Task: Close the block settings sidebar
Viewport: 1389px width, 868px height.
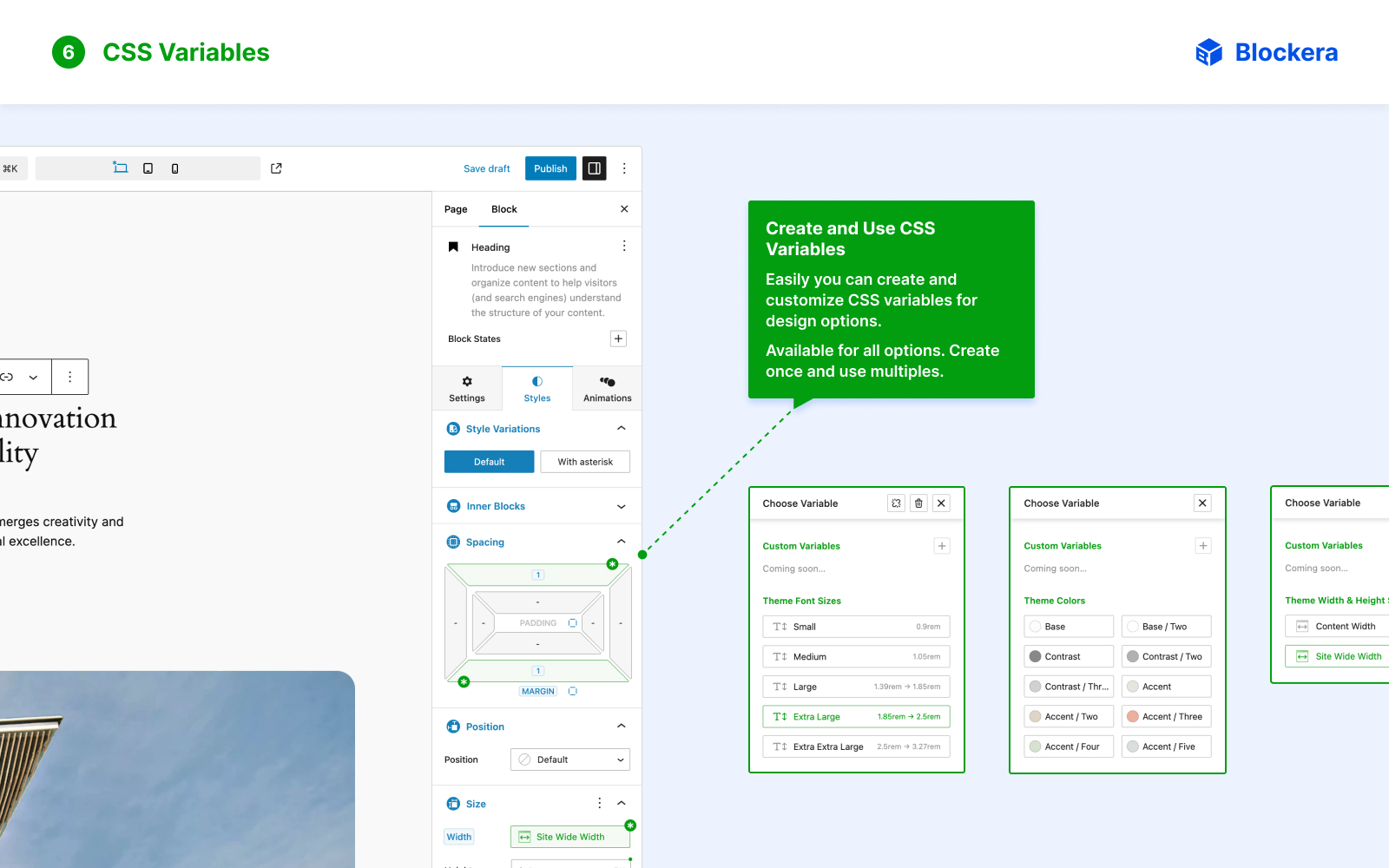Action: coord(624,209)
